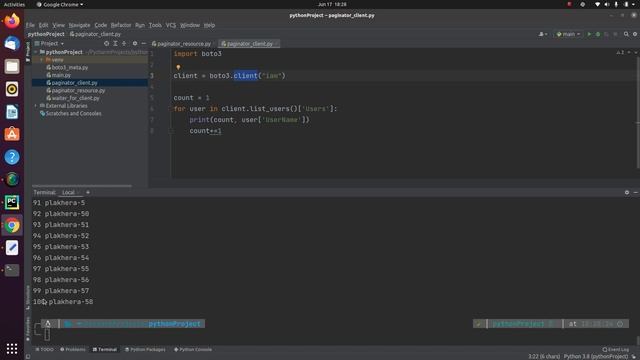Open IDE settings gear in top toolbar
The height and width of the screenshot is (360, 640).
point(635,34)
